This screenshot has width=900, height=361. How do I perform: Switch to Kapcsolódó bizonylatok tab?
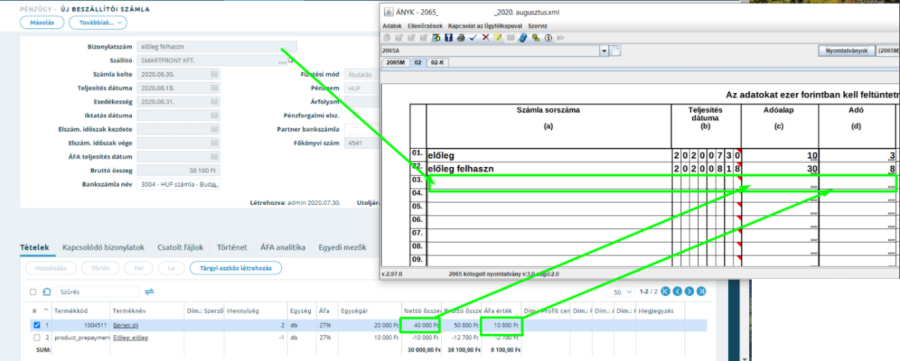pos(103,247)
